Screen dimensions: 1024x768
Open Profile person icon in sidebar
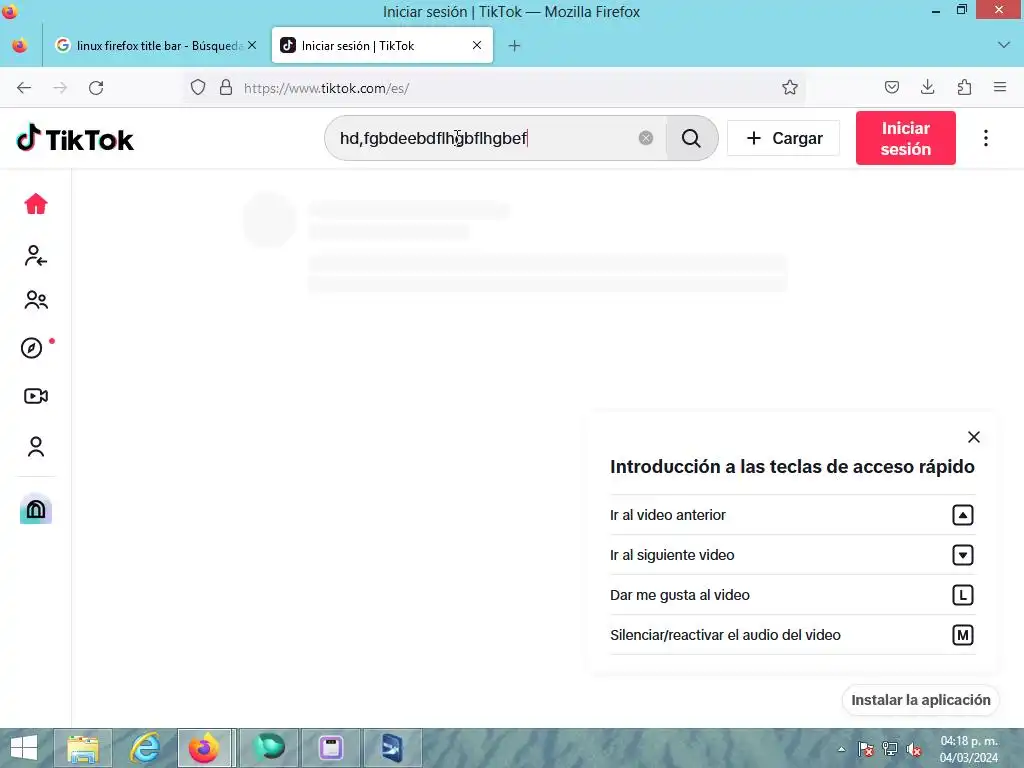click(x=36, y=447)
